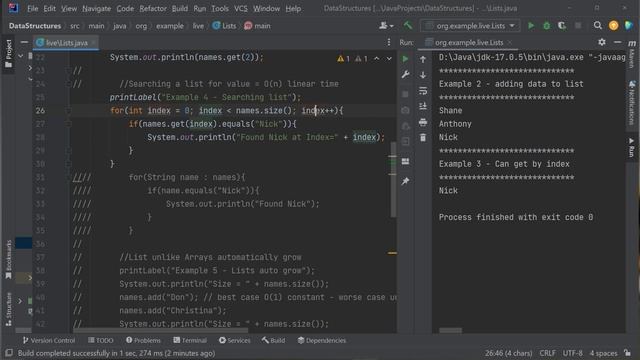640x360 pixels.
Task: Switch to the live\Lists.java editor tab
Action: point(67,42)
